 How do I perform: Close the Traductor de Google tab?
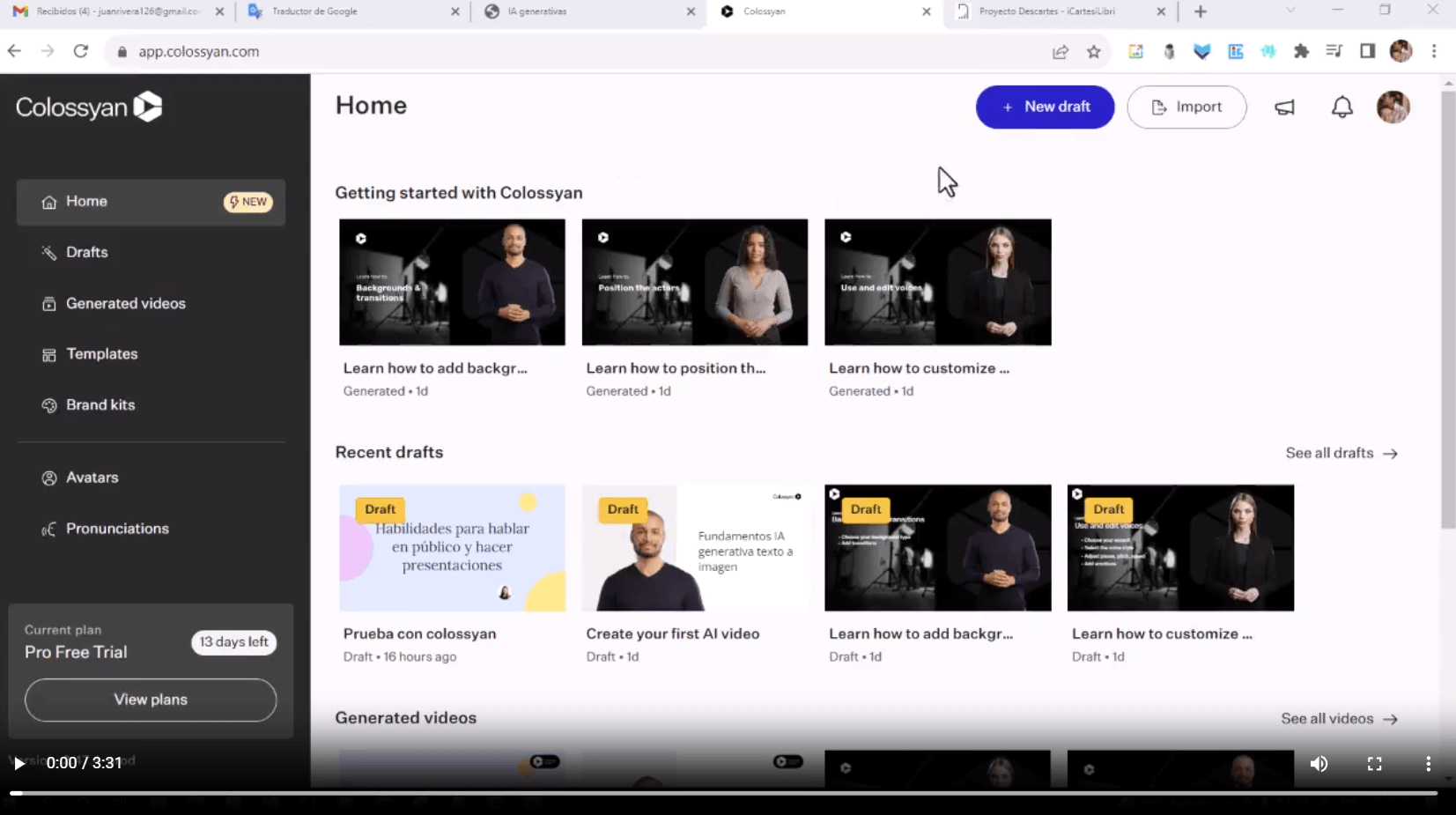(455, 11)
